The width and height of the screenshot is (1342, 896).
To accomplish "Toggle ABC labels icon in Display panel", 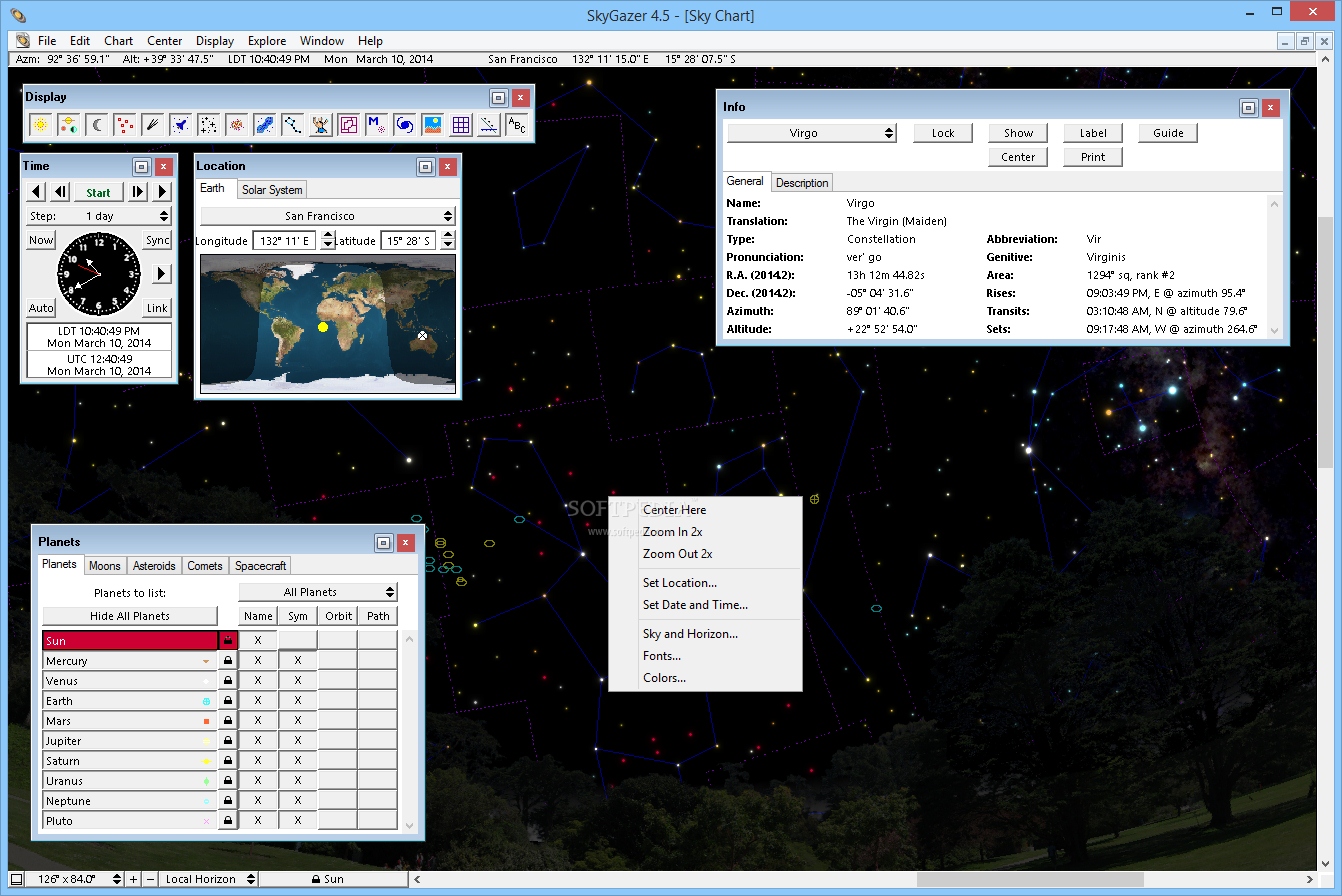I will click(x=516, y=125).
